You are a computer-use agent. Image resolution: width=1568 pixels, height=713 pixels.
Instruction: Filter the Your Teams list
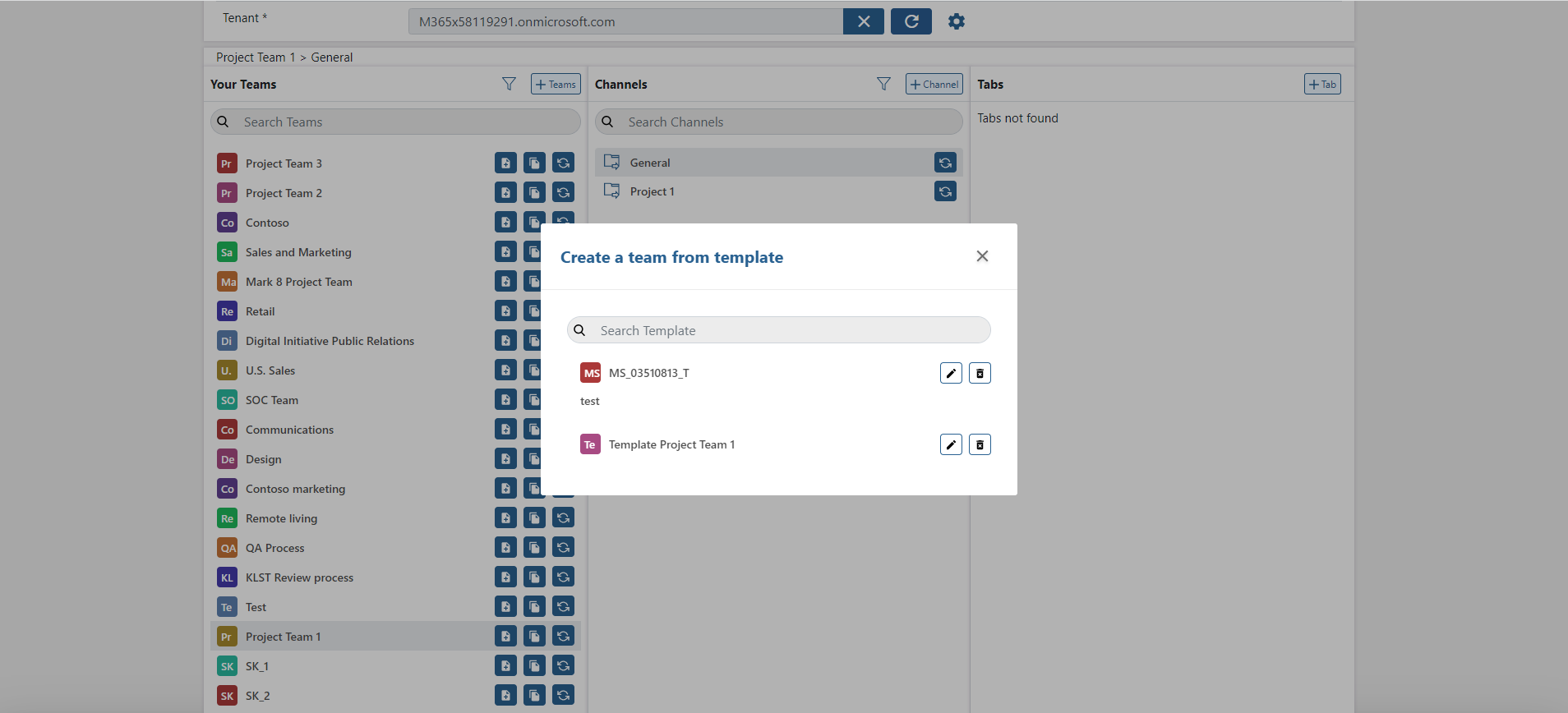coord(510,84)
